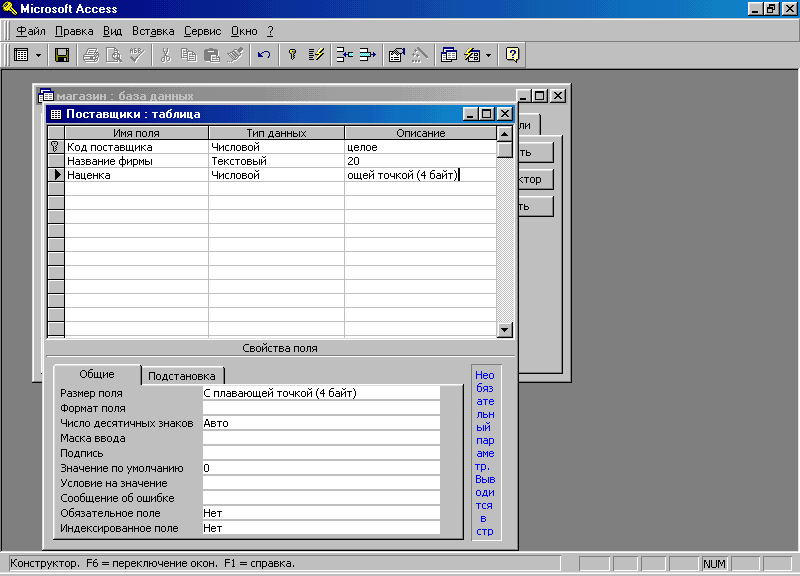Click the Microsoft Access key icon in title

coord(10,9)
